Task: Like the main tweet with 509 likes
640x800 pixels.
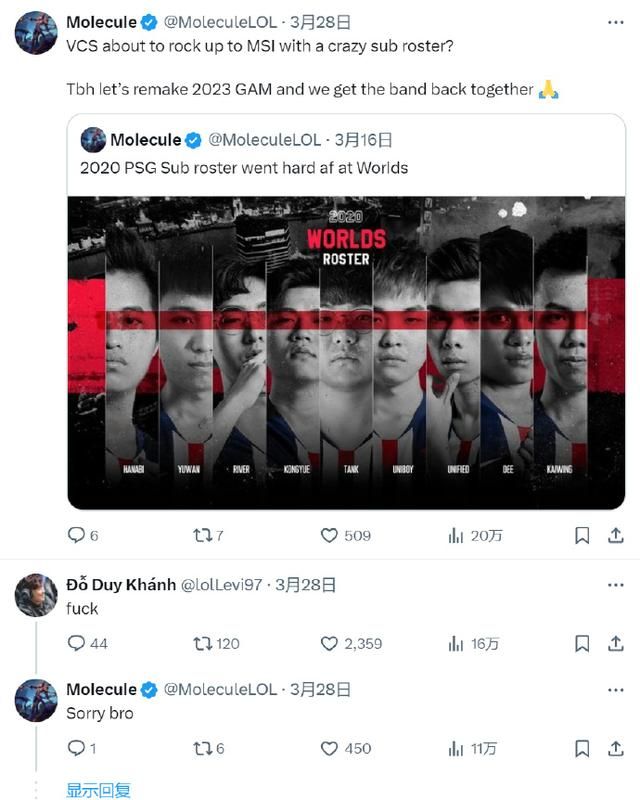Action: click(329, 536)
